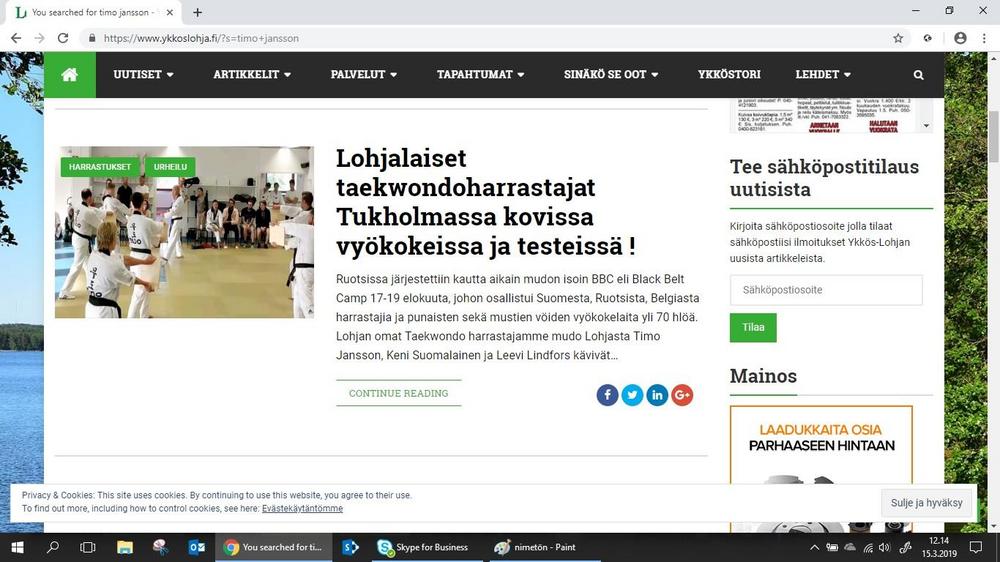The width and height of the screenshot is (1000, 562).
Task: Open the search magnifier in site navbar
Action: [918, 75]
